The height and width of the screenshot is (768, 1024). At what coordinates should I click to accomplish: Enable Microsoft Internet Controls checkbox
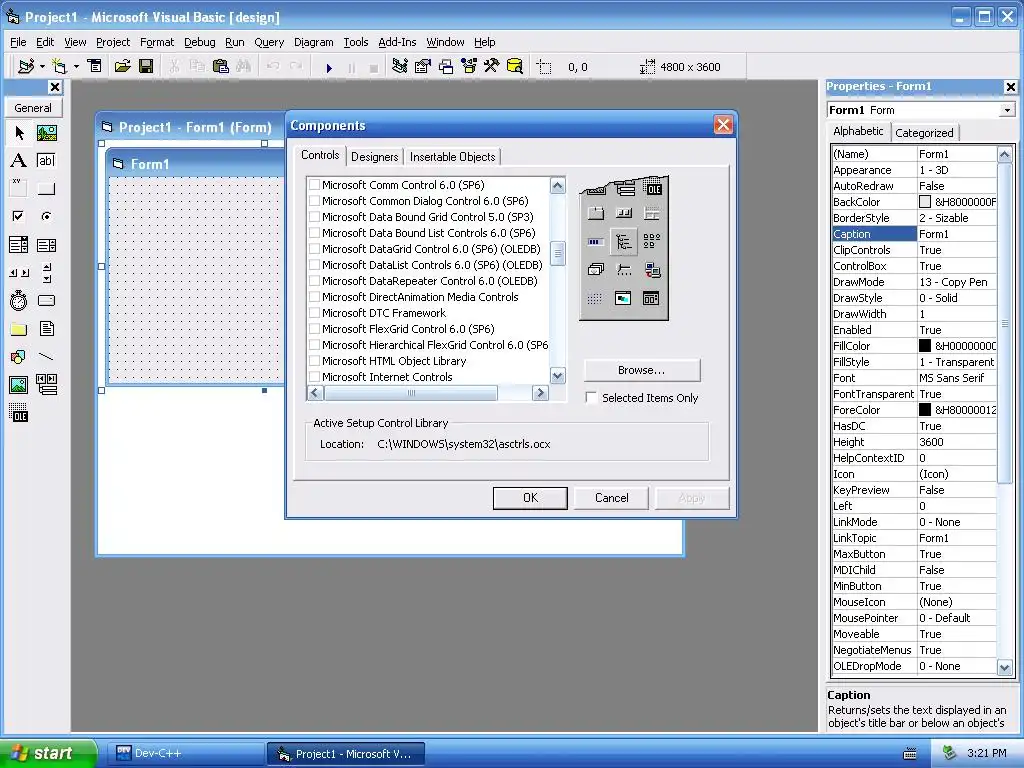pos(314,377)
